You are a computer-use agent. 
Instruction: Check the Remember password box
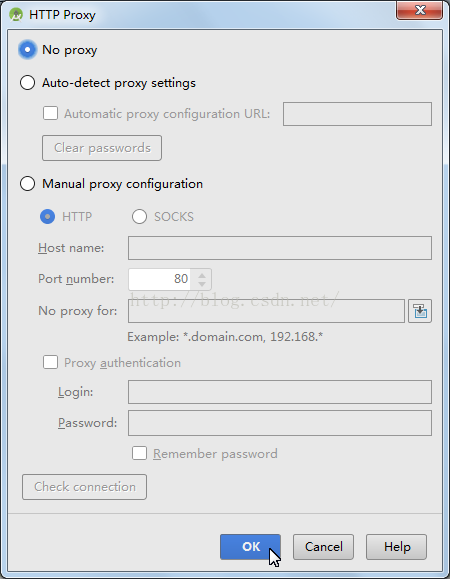pos(139,453)
